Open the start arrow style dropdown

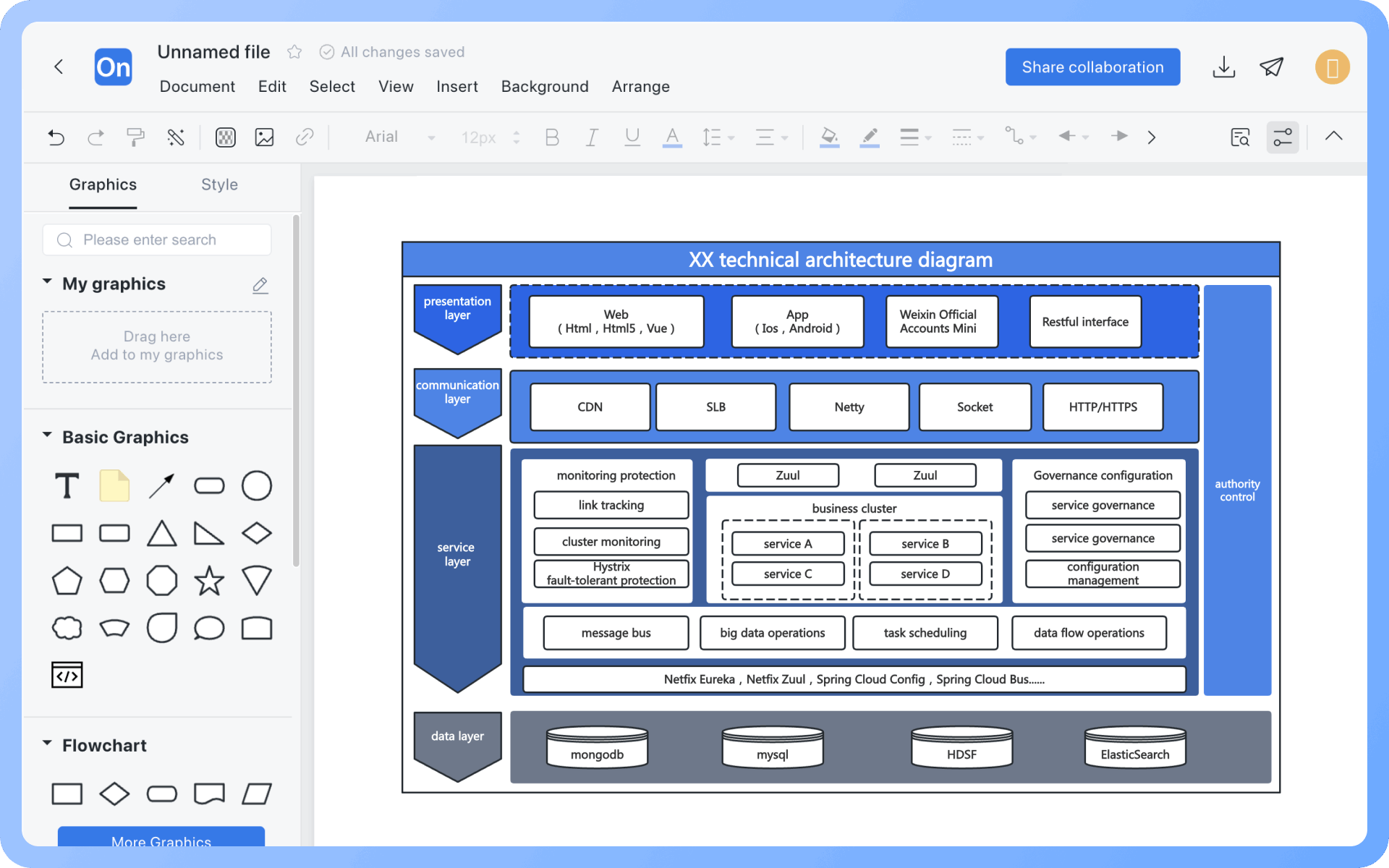point(1074,136)
